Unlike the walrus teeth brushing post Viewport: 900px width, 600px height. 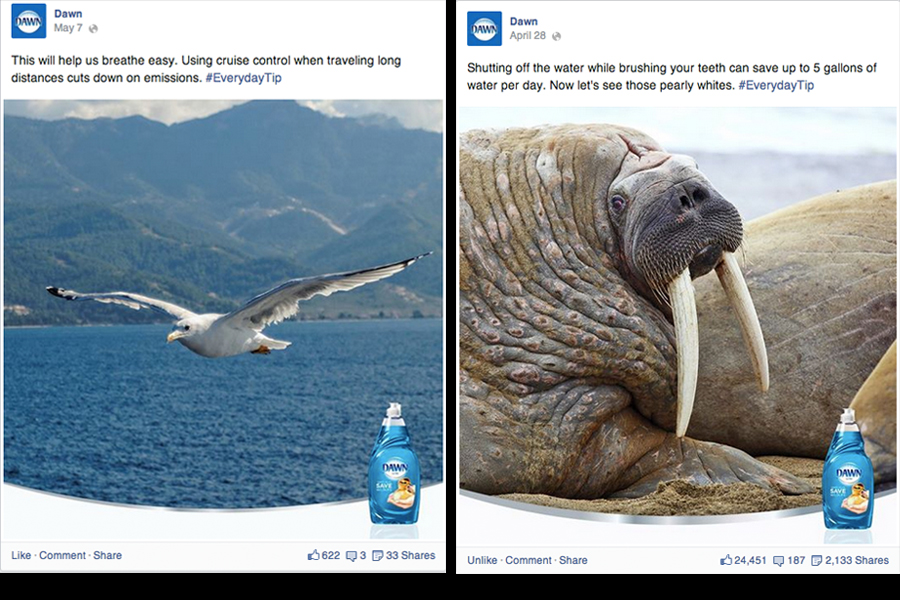(x=482, y=560)
